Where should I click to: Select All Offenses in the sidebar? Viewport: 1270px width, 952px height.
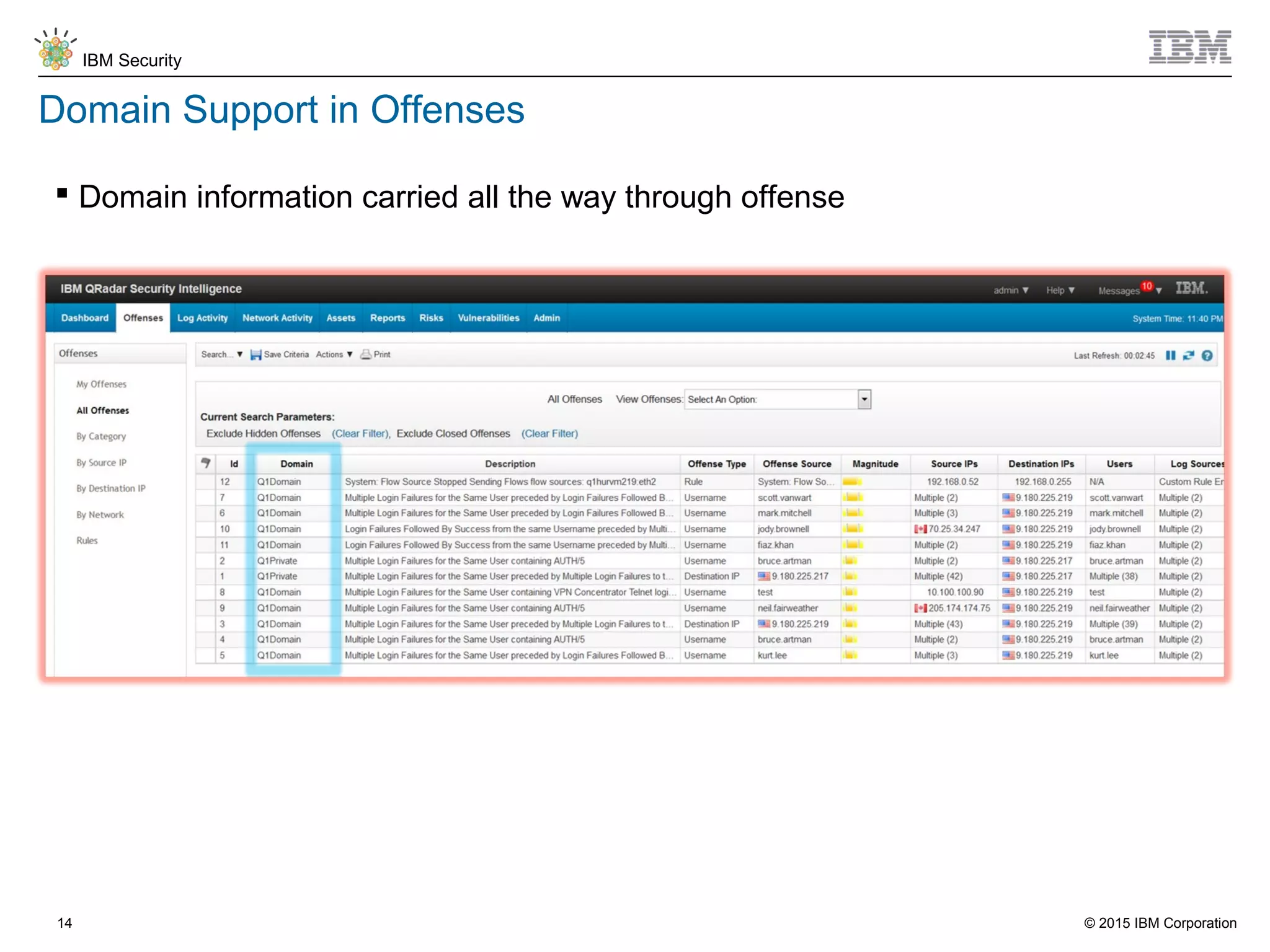coord(103,410)
